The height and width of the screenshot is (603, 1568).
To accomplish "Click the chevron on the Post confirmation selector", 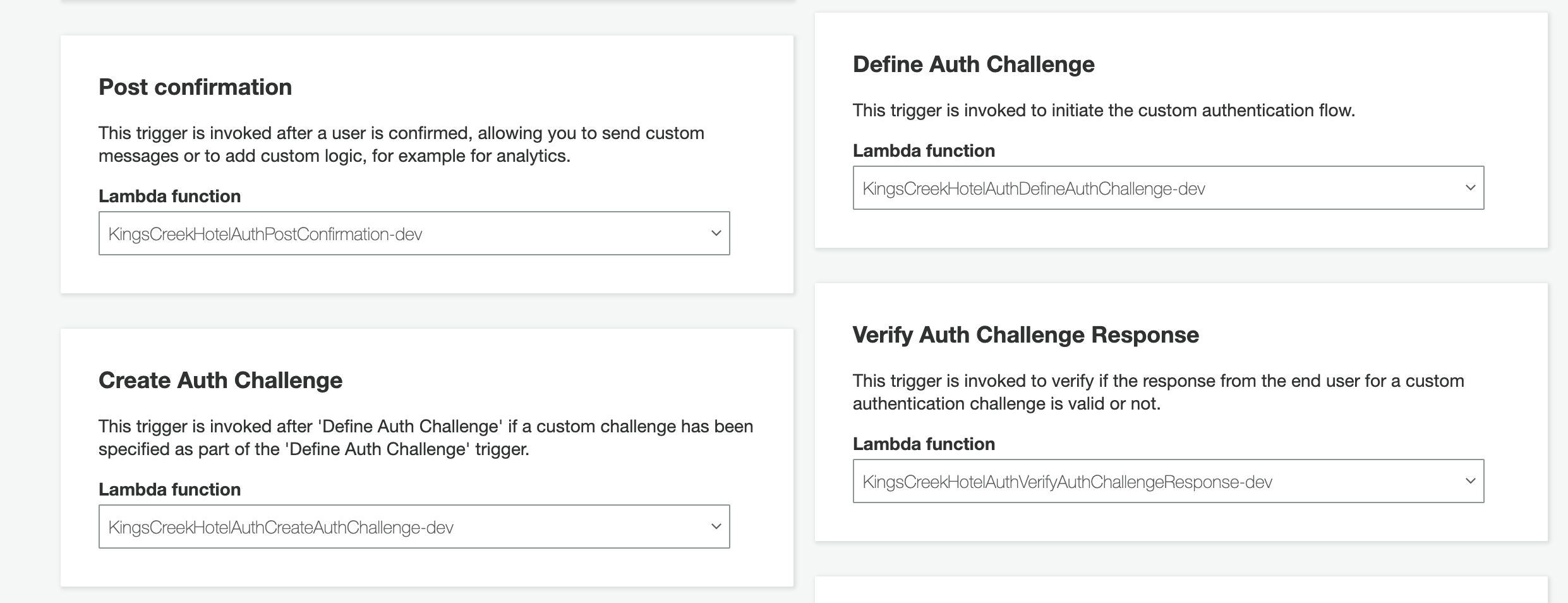I will point(716,233).
